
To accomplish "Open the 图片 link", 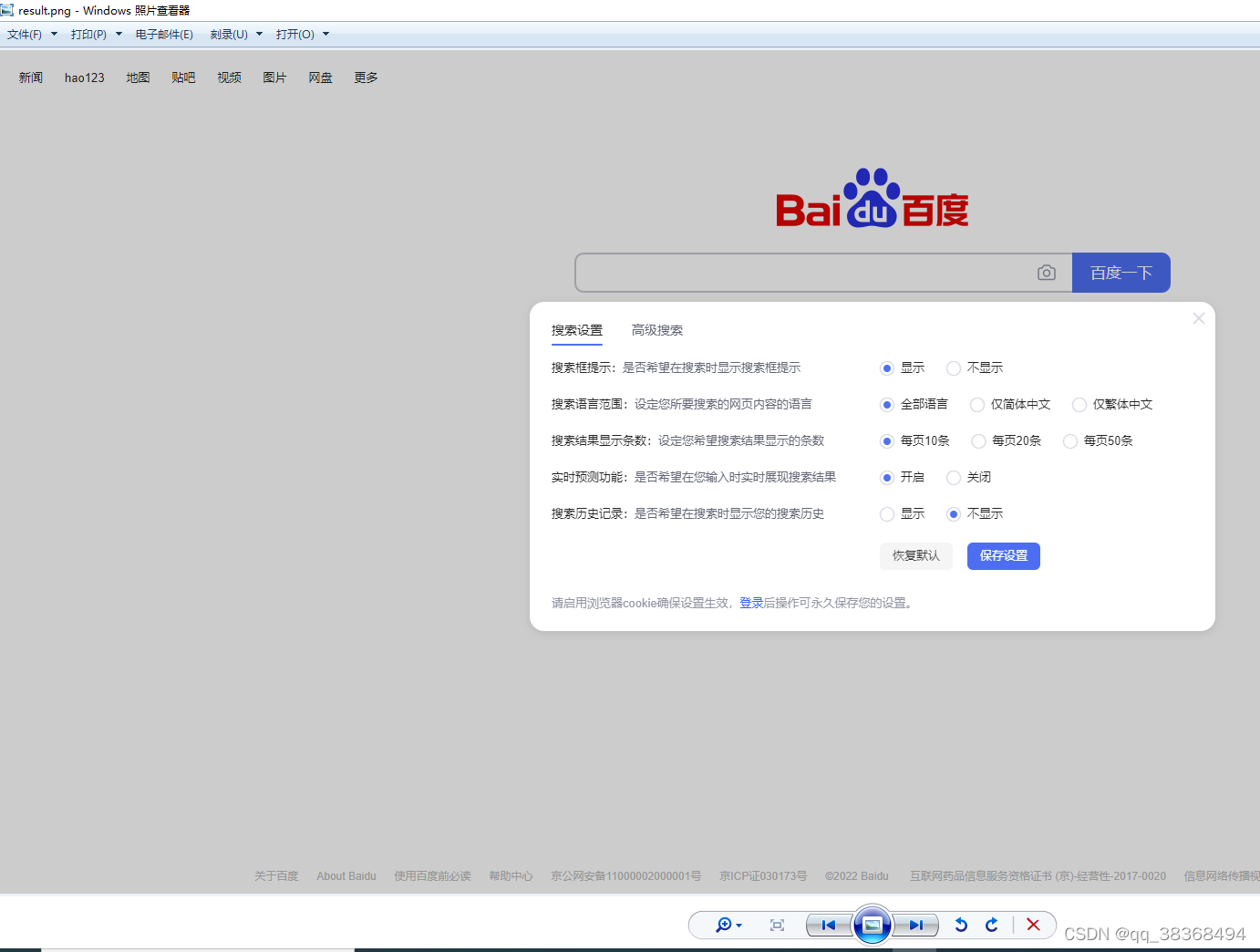I will (x=274, y=78).
